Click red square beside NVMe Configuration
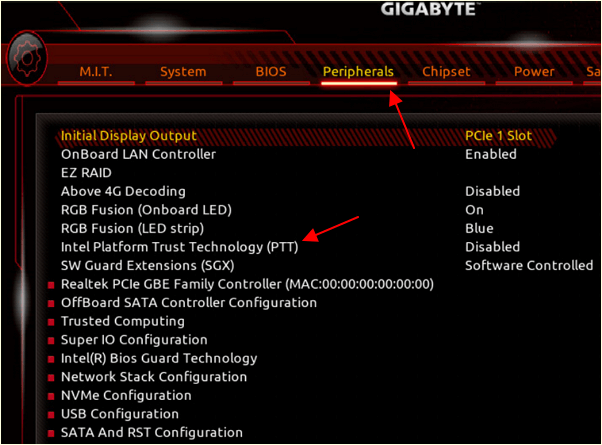This screenshot has height=445, width=602. [x=51, y=396]
